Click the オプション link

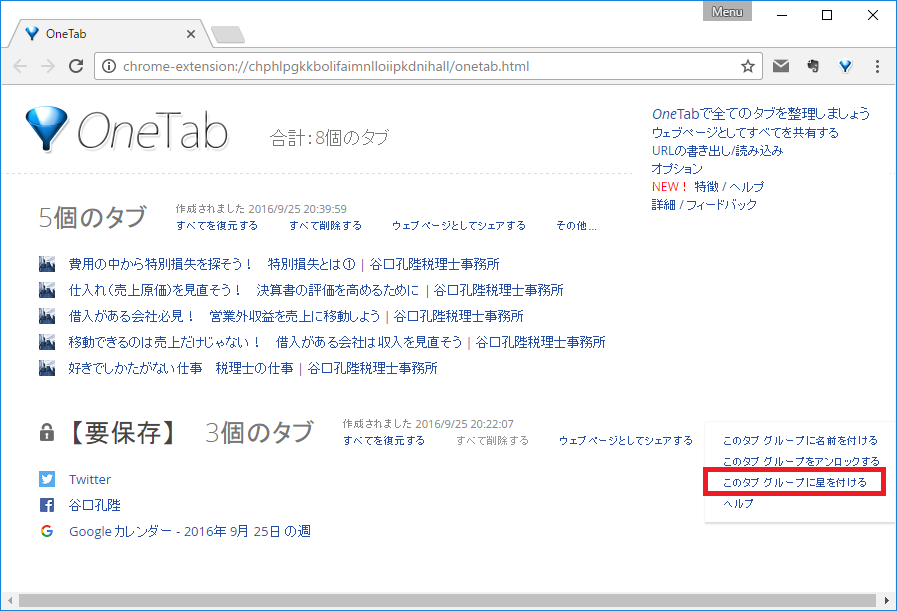677,169
